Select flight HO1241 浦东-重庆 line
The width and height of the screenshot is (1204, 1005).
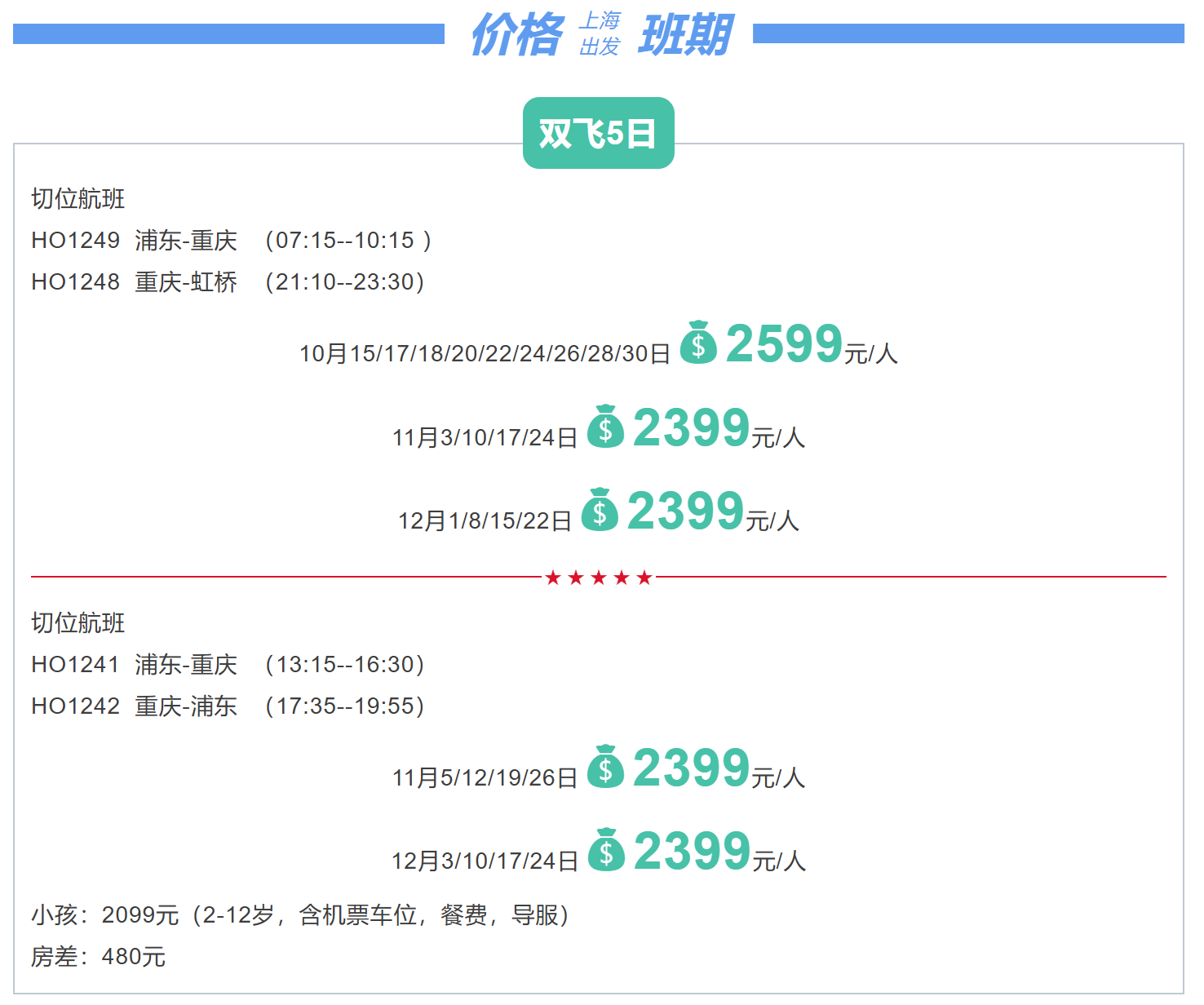tap(228, 665)
